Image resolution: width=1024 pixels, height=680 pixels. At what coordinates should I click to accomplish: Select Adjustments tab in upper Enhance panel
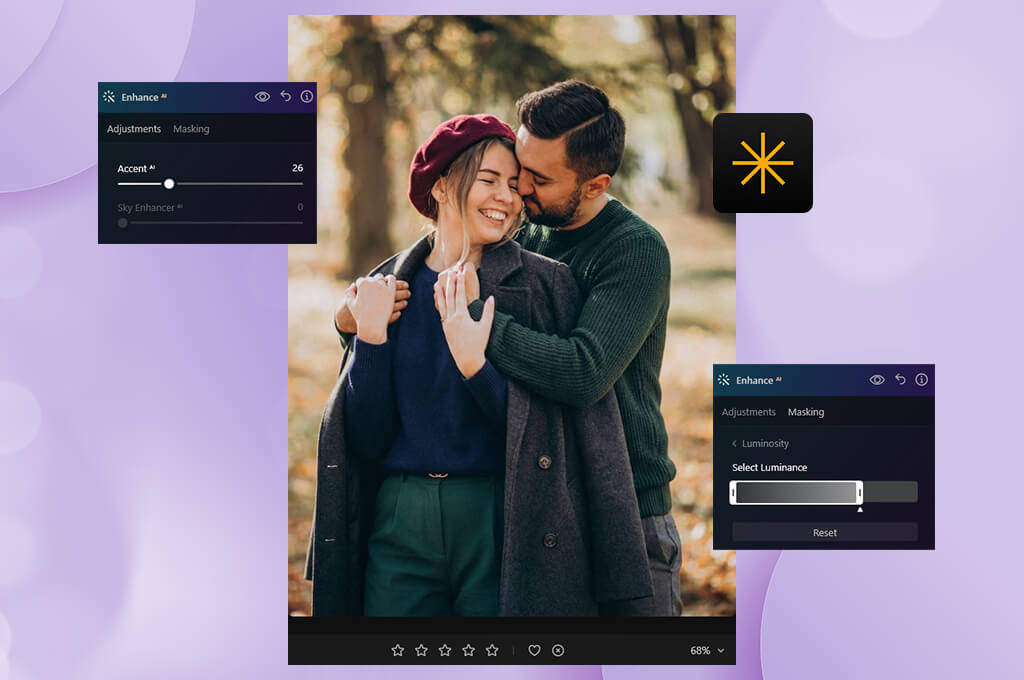click(x=134, y=129)
